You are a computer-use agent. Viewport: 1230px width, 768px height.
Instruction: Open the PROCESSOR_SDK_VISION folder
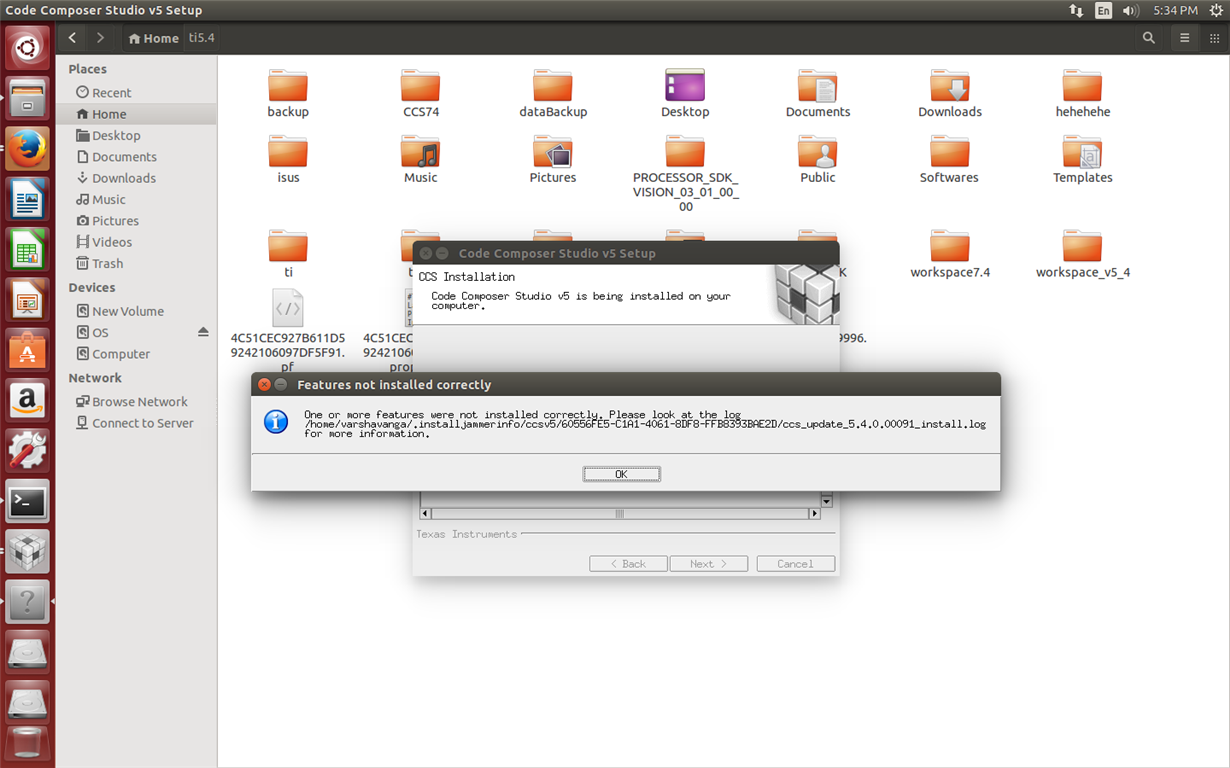pos(685,174)
